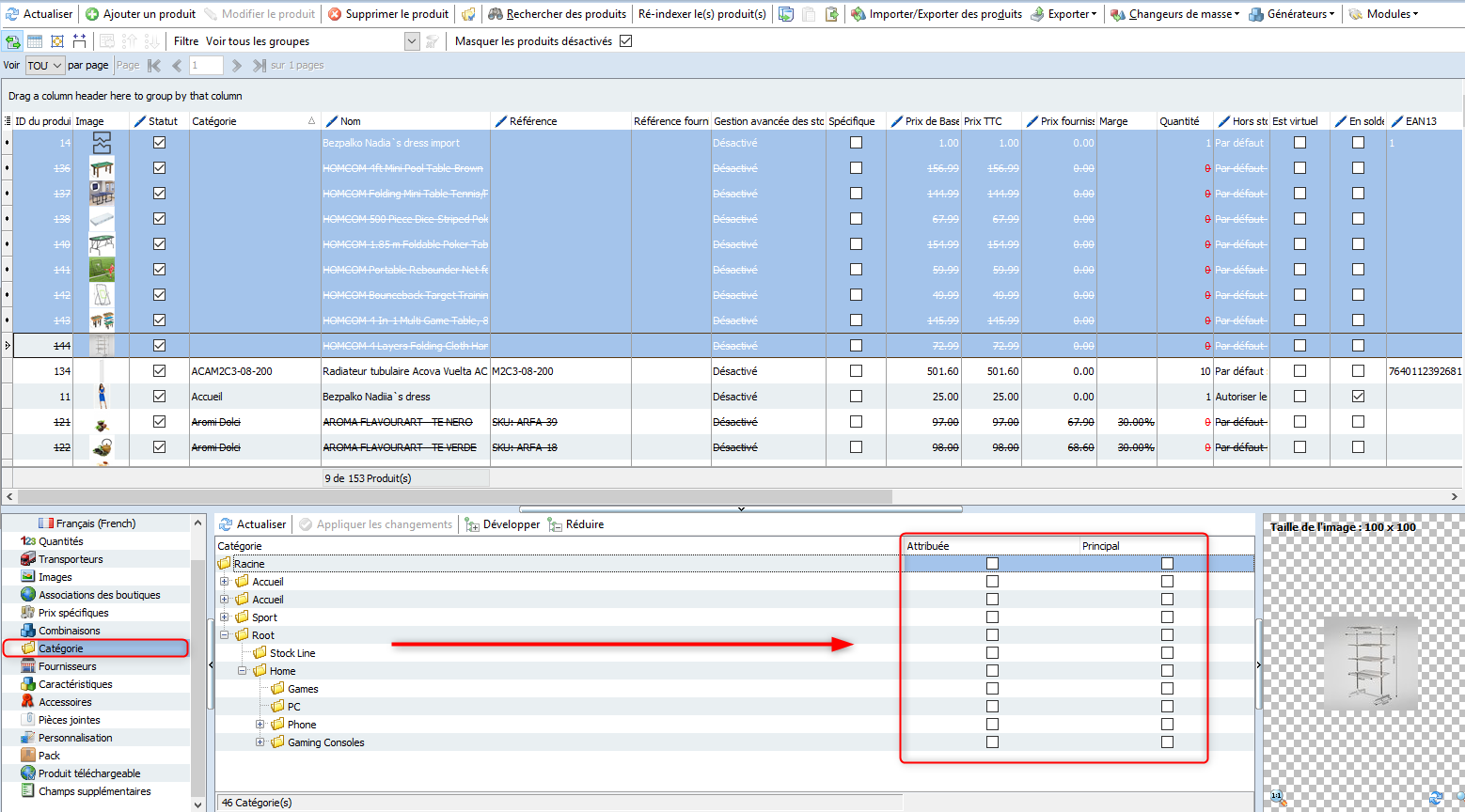This screenshot has width=1465, height=812.
Task: Check Principal box for Gaming Consoles category
Action: pyautogui.click(x=1167, y=742)
